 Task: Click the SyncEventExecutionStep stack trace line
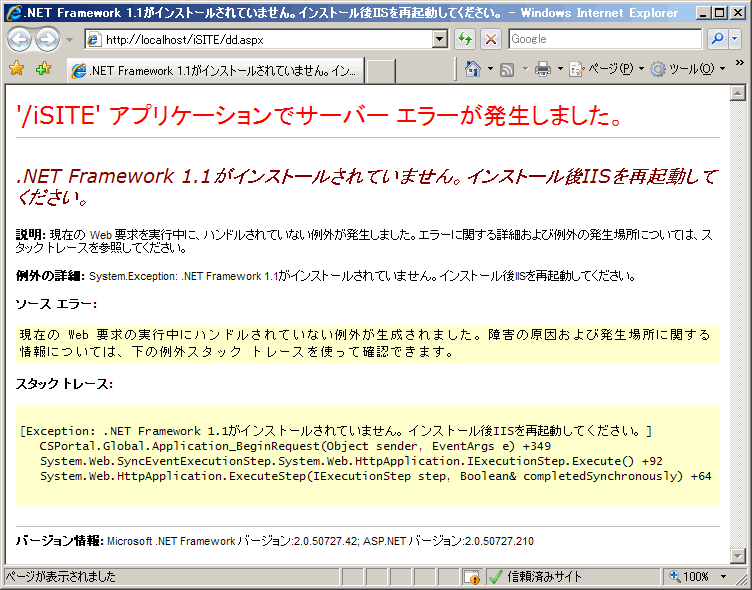(x=351, y=461)
